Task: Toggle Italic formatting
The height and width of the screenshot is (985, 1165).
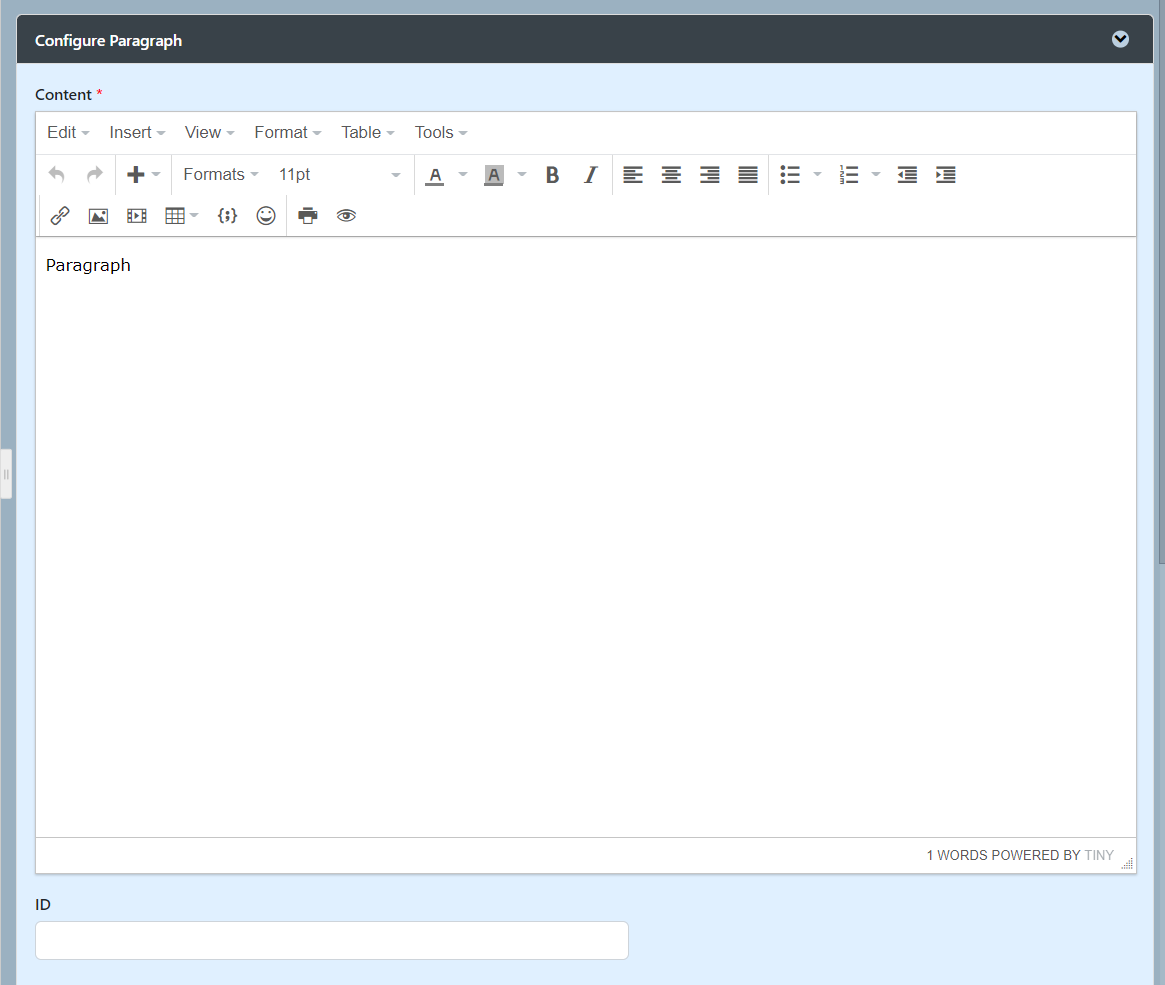Action: tap(590, 175)
